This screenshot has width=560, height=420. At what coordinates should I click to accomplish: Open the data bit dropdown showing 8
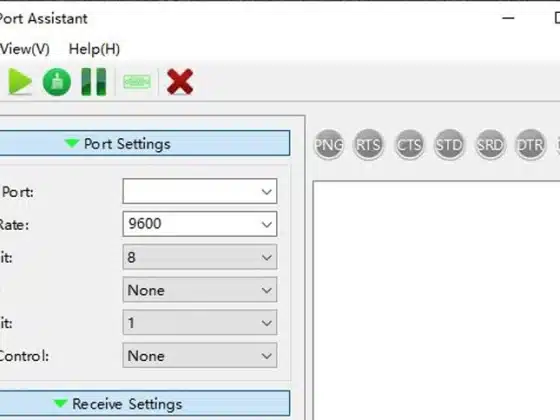(x=200, y=257)
